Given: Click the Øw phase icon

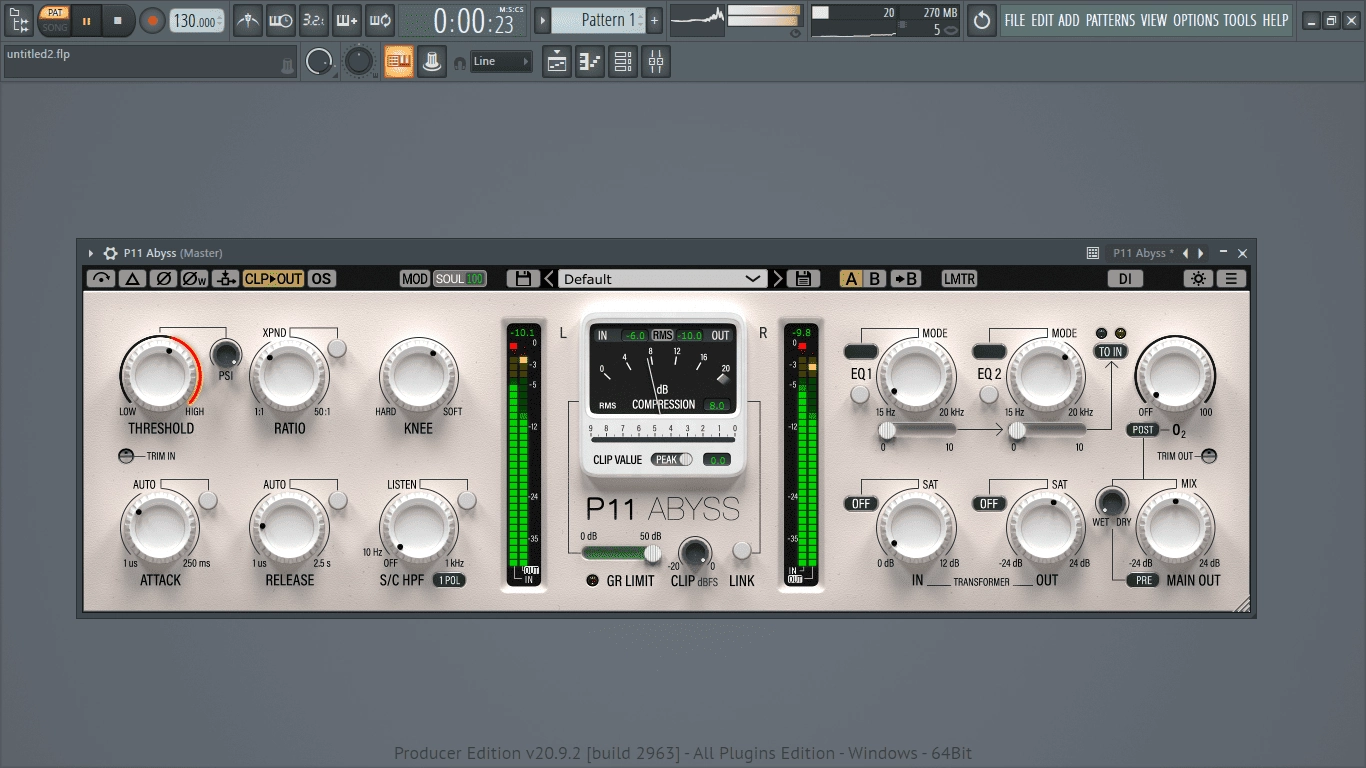Looking at the screenshot, I should [195, 279].
